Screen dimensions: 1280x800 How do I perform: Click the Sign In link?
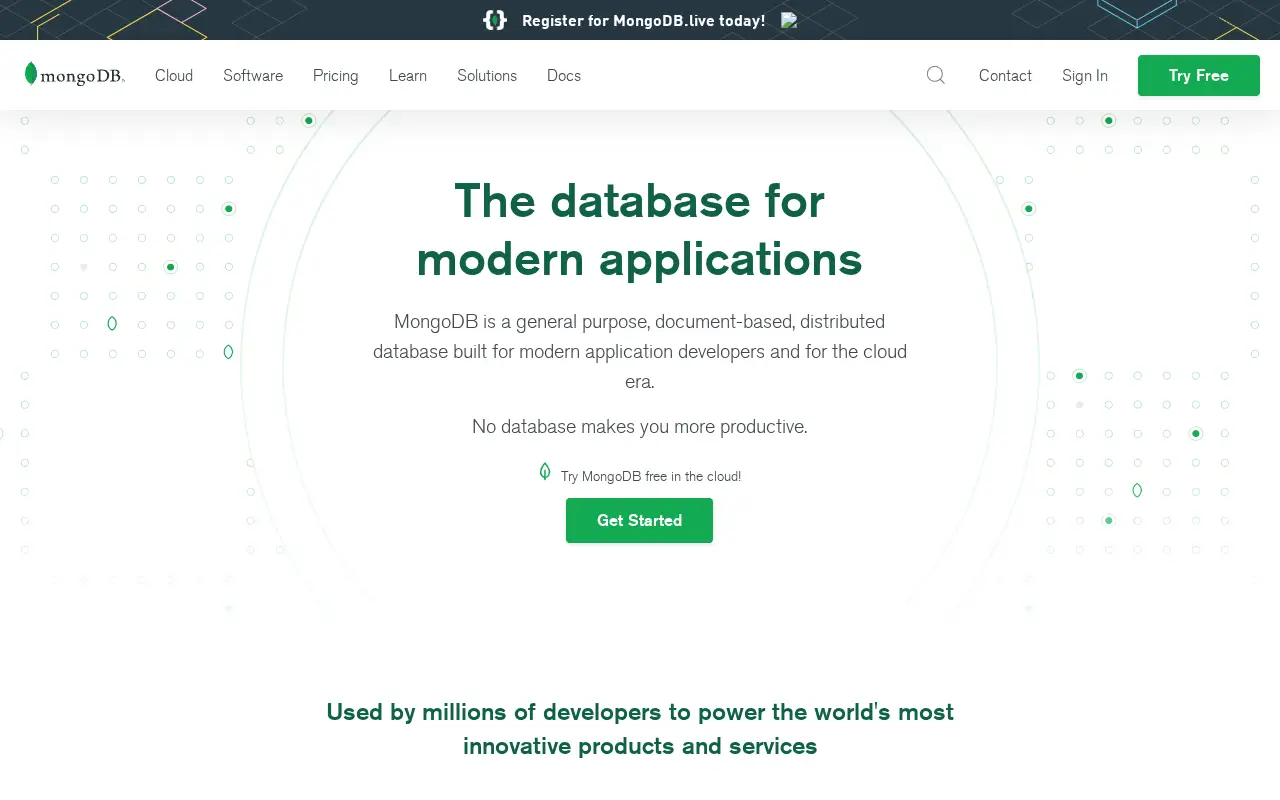click(1085, 75)
